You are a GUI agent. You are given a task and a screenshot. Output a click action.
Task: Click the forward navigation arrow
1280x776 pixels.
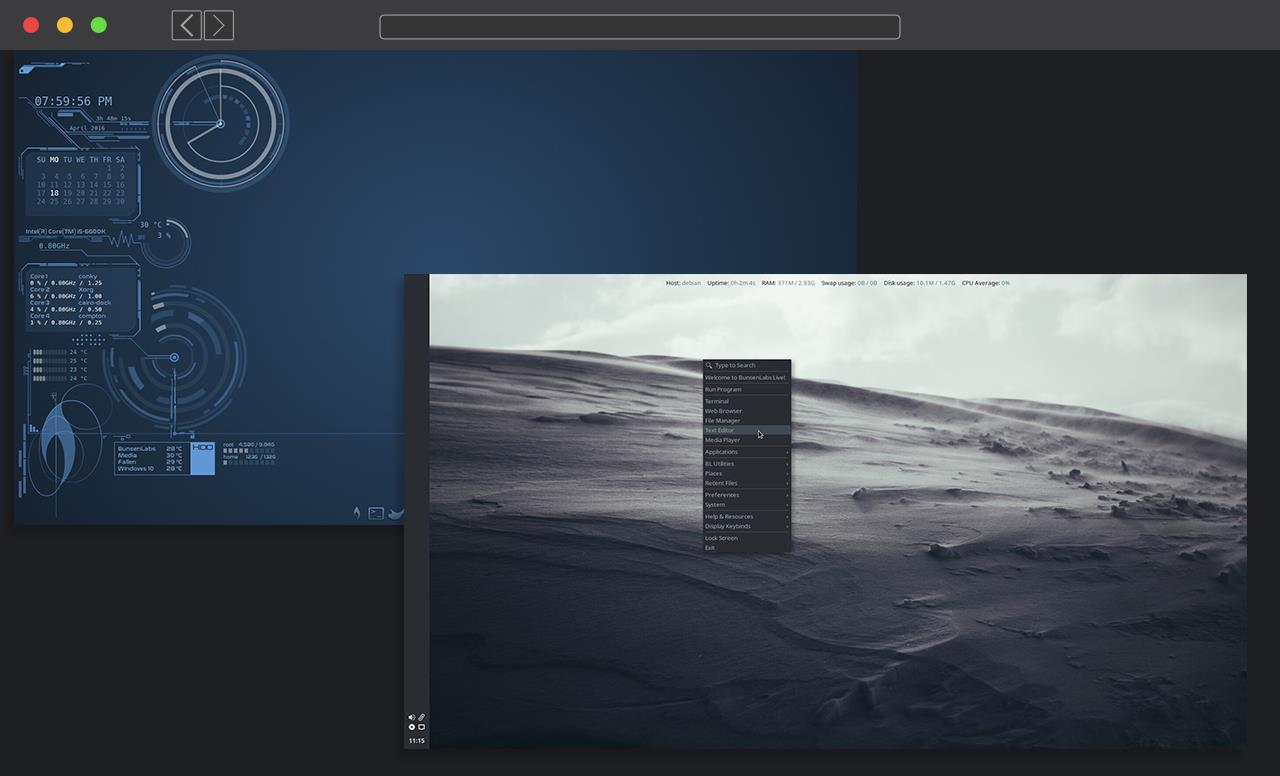[219, 25]
